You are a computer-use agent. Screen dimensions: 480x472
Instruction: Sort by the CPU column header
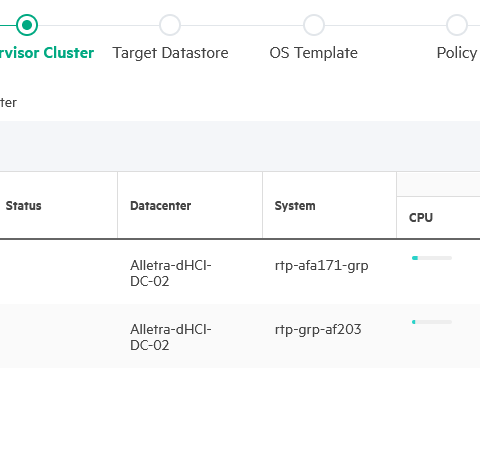coord(421,218)
